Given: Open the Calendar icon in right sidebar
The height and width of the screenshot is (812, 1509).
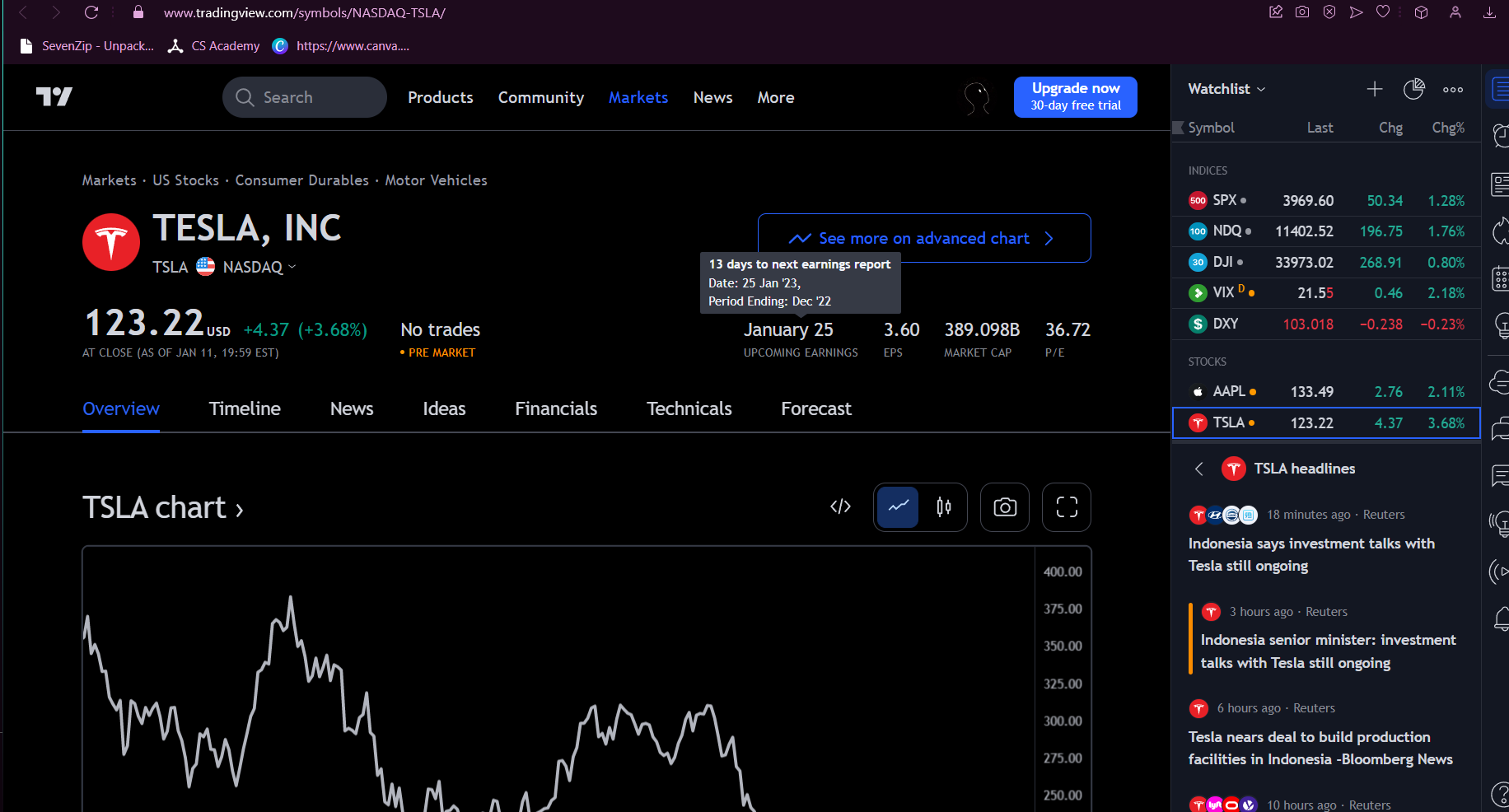Looking at the screenshot, I should 1500,279.
